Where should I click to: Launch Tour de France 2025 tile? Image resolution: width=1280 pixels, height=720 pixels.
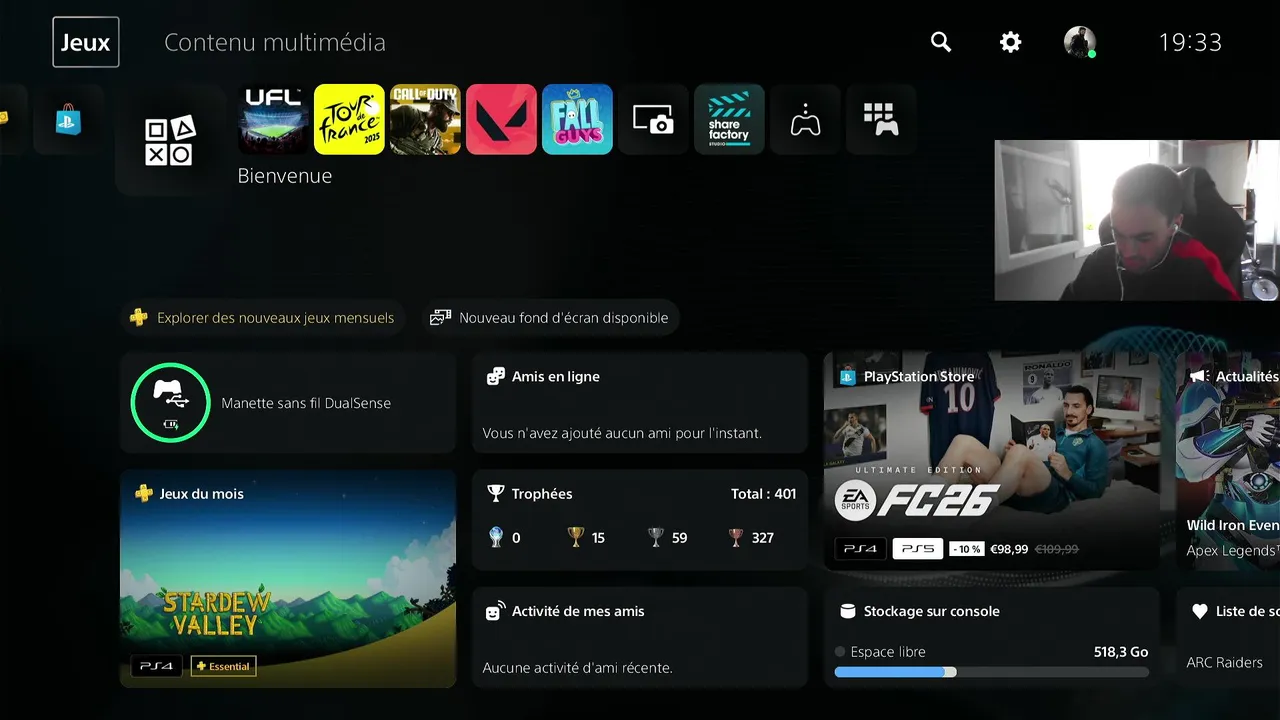click(x=349, y=119)
